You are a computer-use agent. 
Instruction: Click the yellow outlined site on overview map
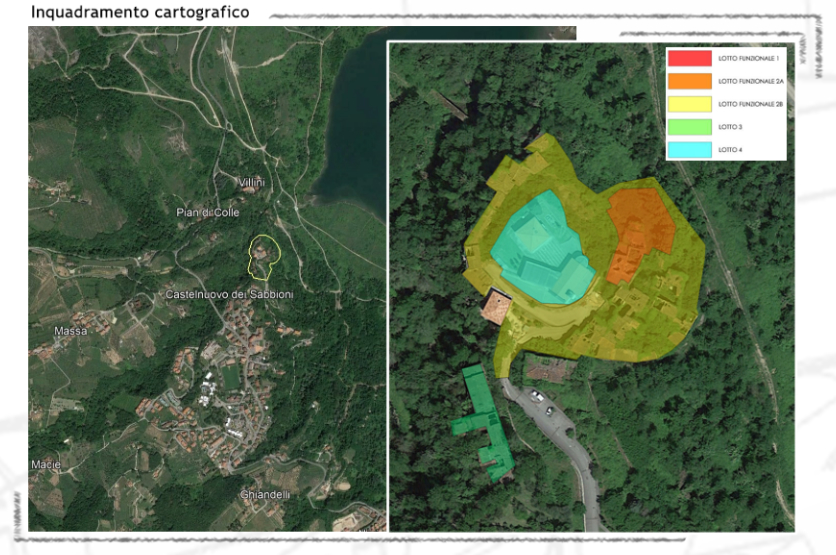pos(262,256)
